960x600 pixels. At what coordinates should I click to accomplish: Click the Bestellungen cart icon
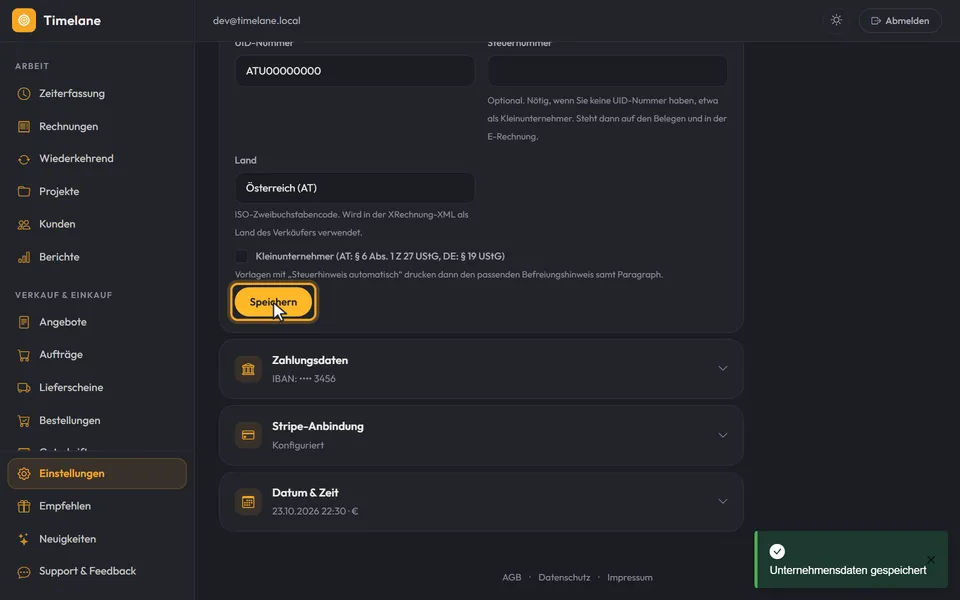point(24,421)
